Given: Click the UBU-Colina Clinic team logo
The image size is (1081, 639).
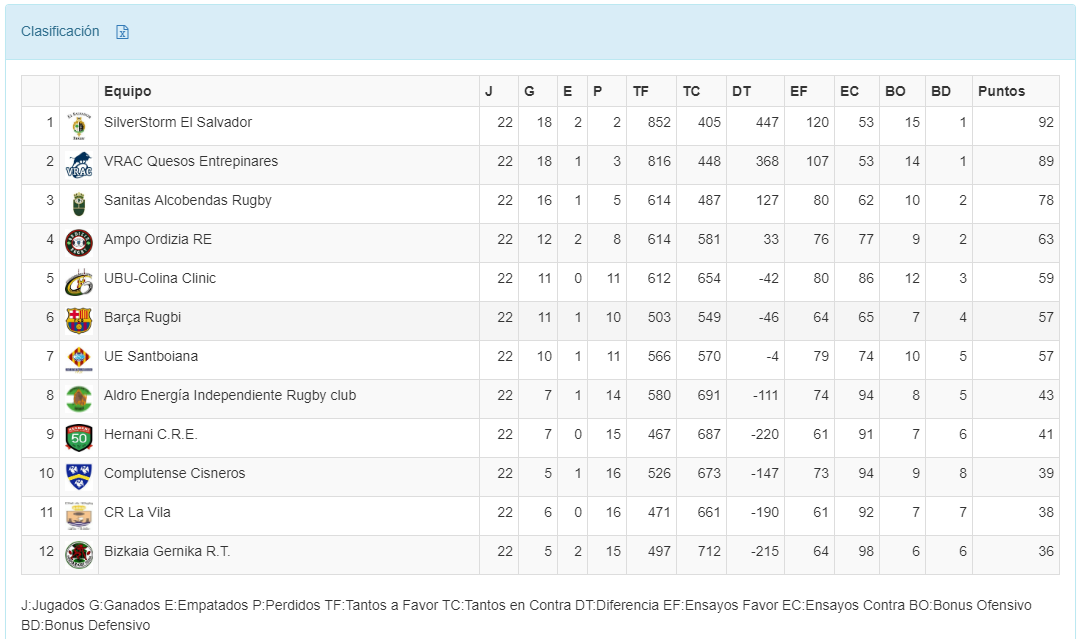Looking at the screenshot, I should point(79,282).
